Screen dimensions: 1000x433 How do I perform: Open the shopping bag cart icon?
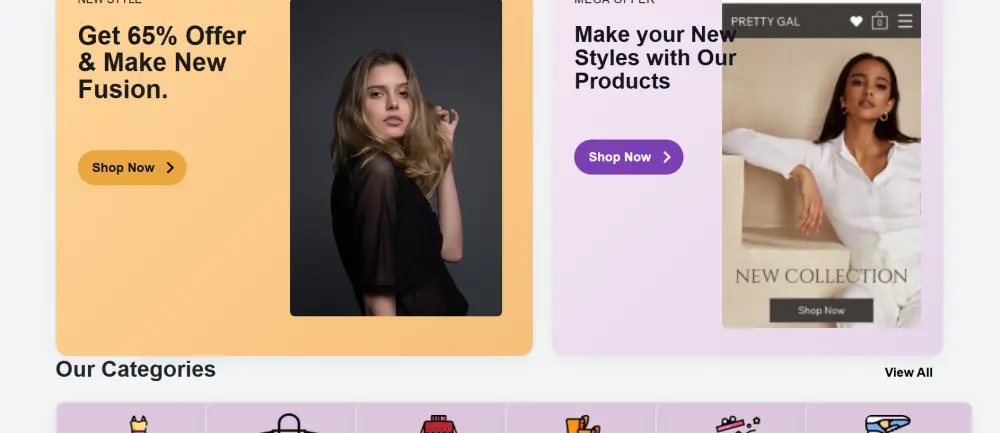[x=879, y=21]
